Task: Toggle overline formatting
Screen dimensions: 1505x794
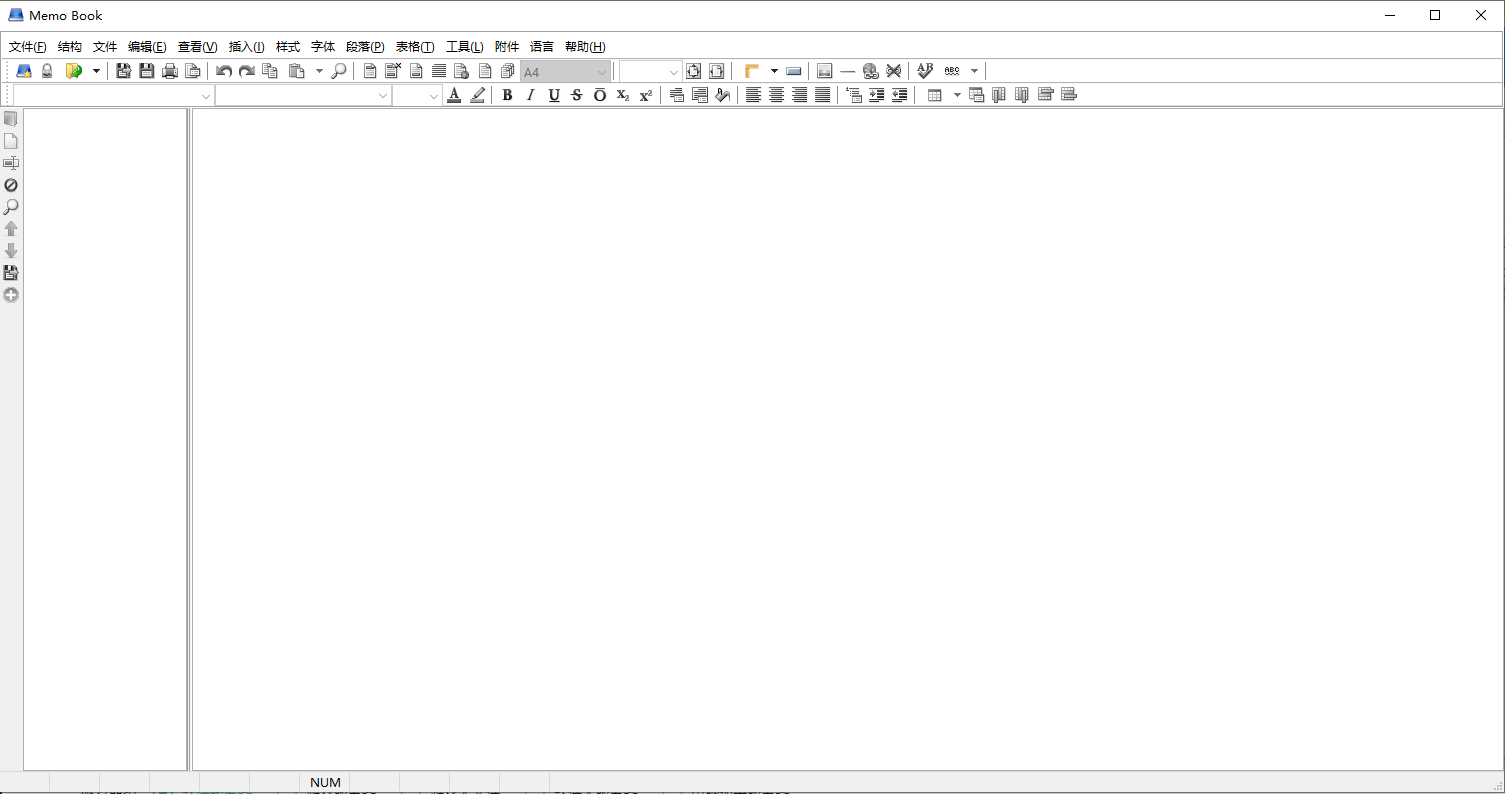Action: point(599,95)
